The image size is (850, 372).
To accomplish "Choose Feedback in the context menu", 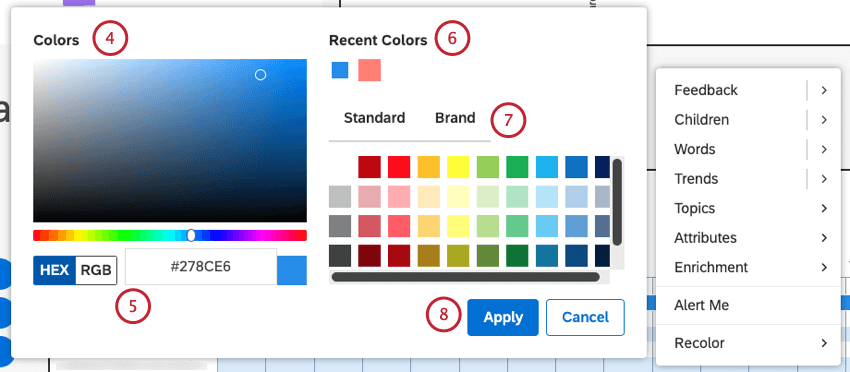I will (706, 90).
